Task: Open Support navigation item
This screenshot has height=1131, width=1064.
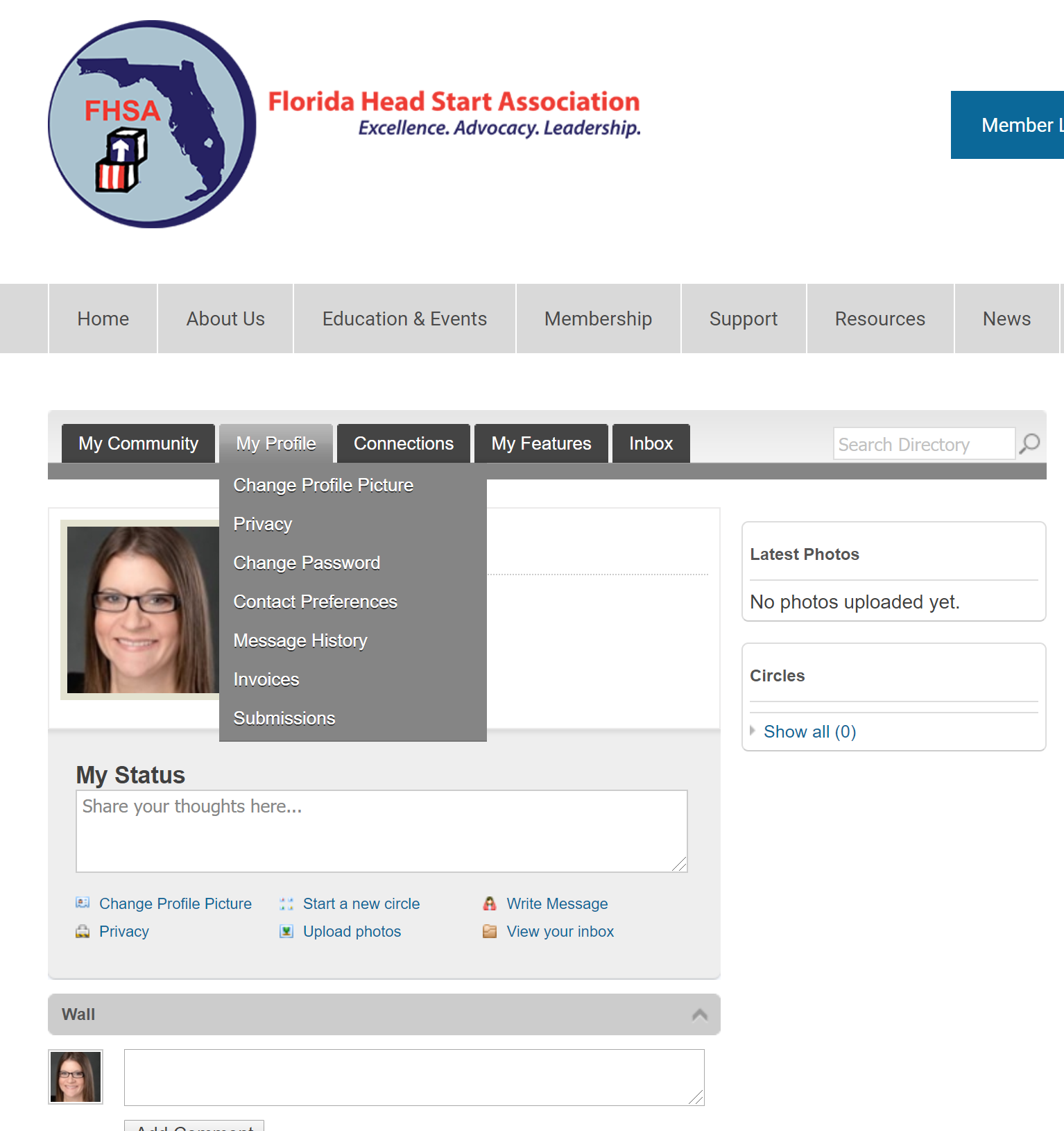Action: (x=744, y=318)
